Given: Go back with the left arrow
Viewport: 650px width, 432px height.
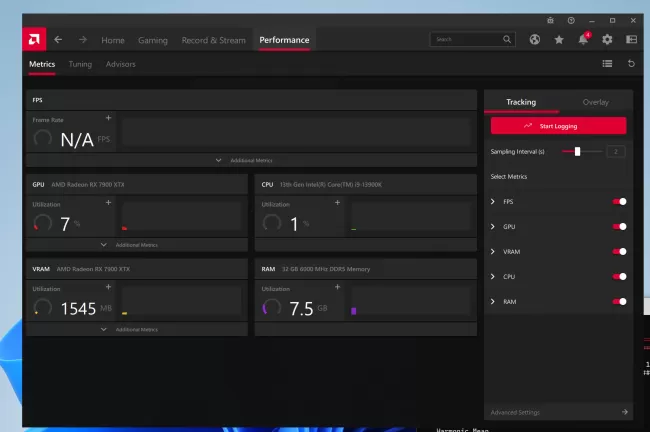Looking at the screenshot, I should (58, 40).
